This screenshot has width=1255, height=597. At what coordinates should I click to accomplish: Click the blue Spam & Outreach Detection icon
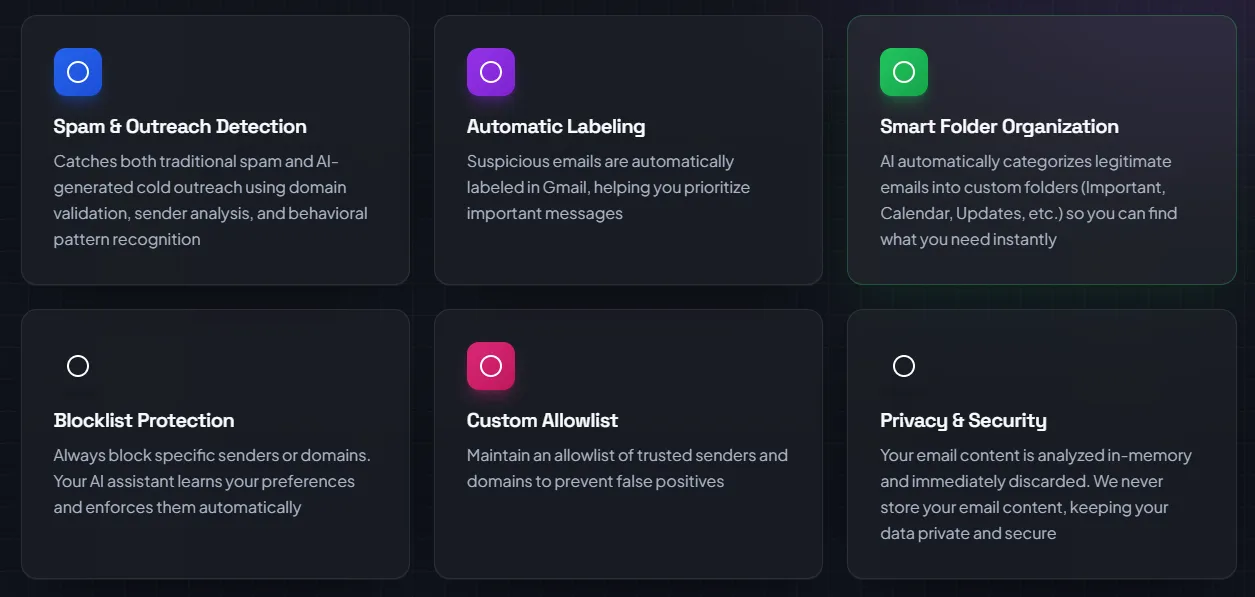[78, 72]
